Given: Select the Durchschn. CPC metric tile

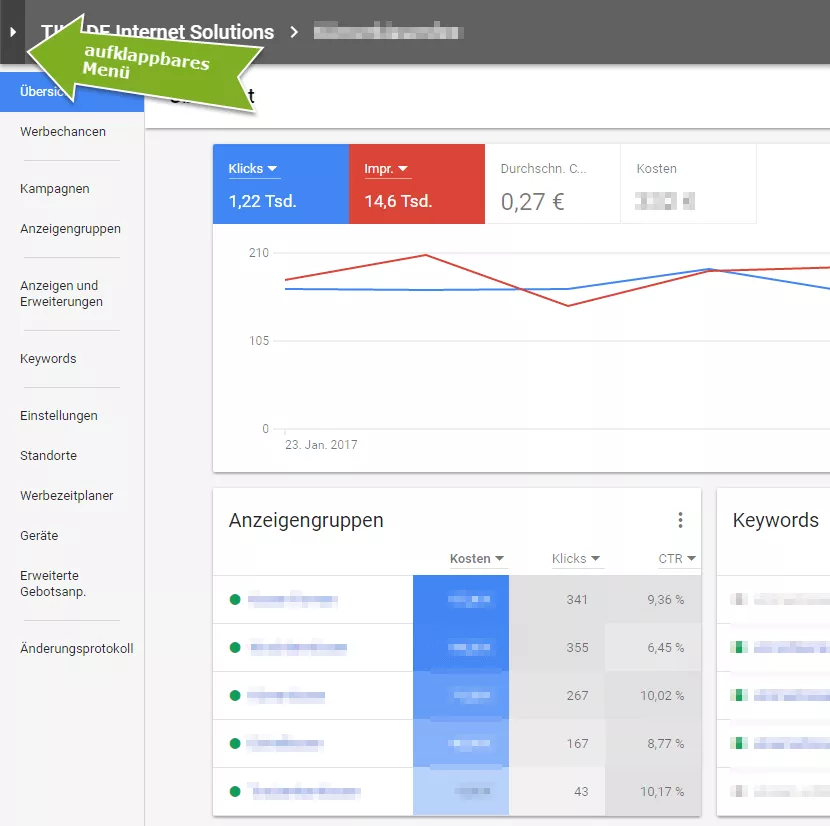Looking at the screenshot, I should click(552, 185).
